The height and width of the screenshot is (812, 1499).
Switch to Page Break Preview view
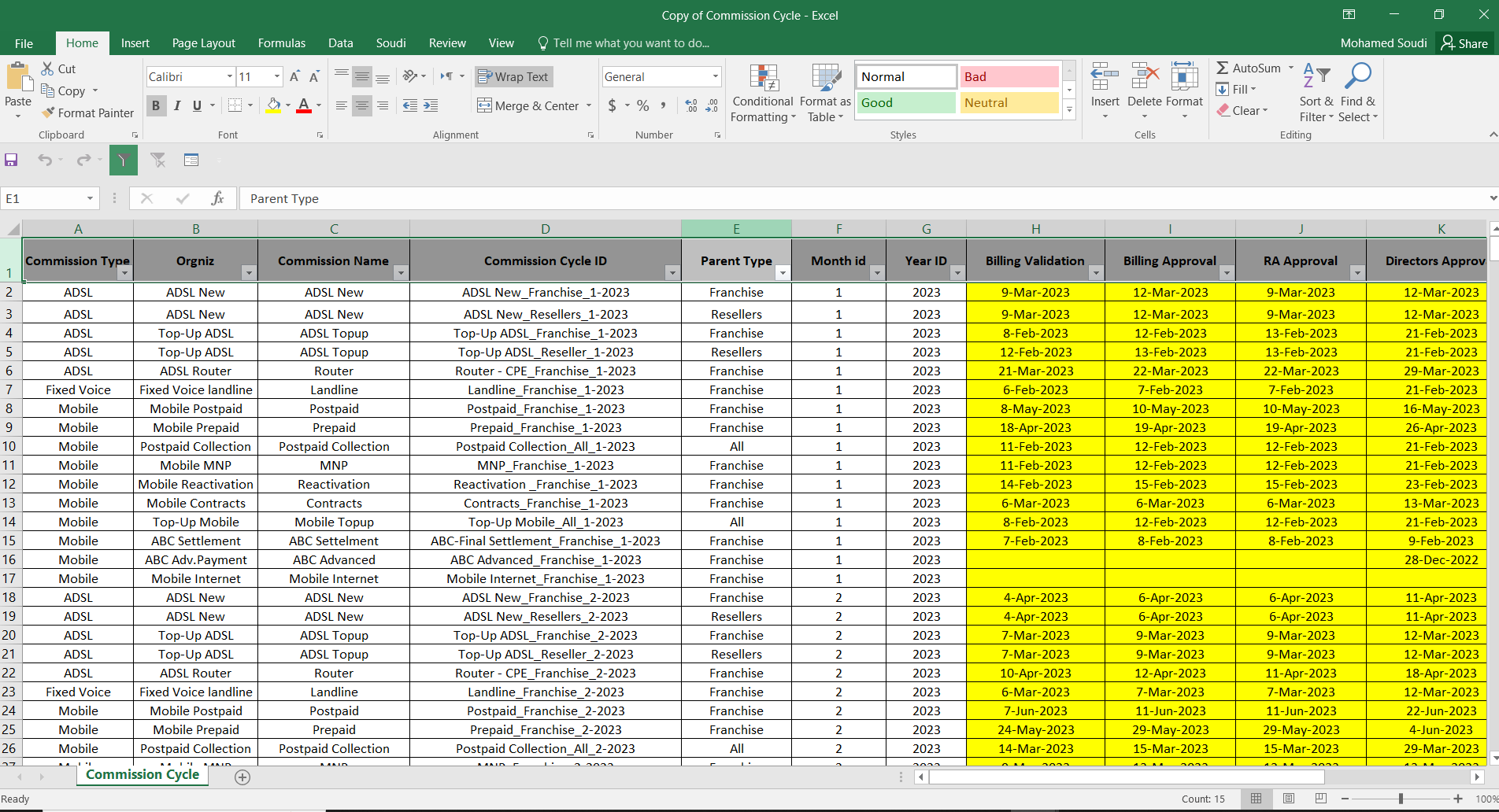[1320, 799]
